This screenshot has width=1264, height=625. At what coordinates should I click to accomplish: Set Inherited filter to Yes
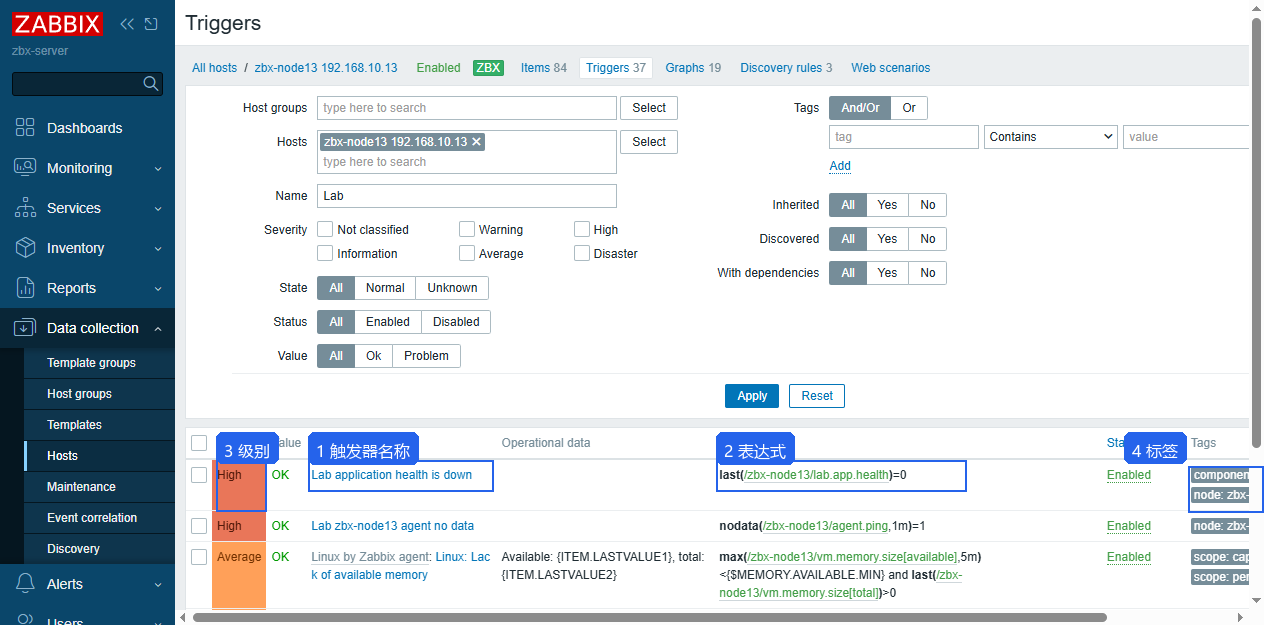887,205
